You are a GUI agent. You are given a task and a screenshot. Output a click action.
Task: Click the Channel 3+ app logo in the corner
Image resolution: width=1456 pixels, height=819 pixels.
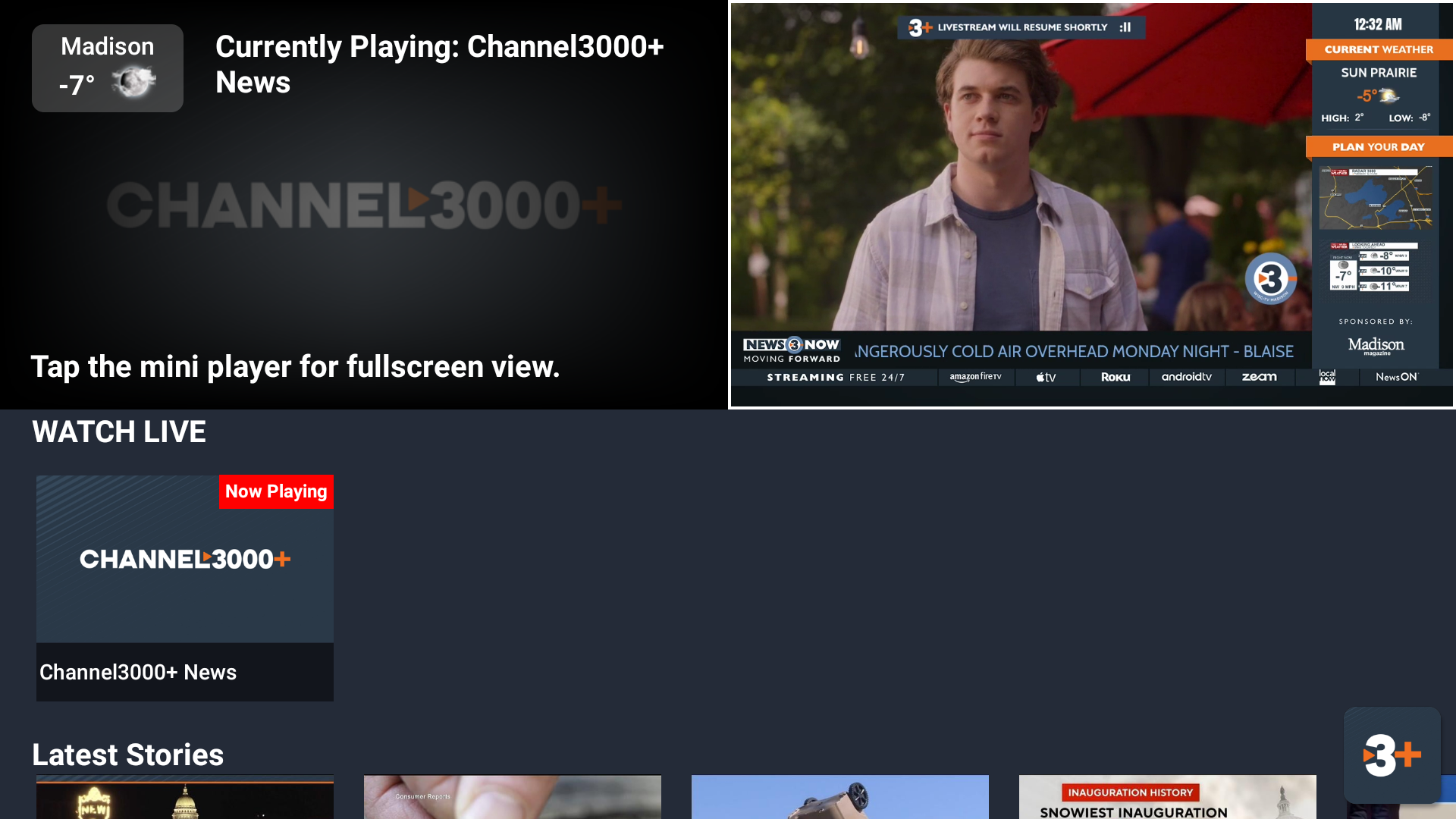pos(1392,754)
